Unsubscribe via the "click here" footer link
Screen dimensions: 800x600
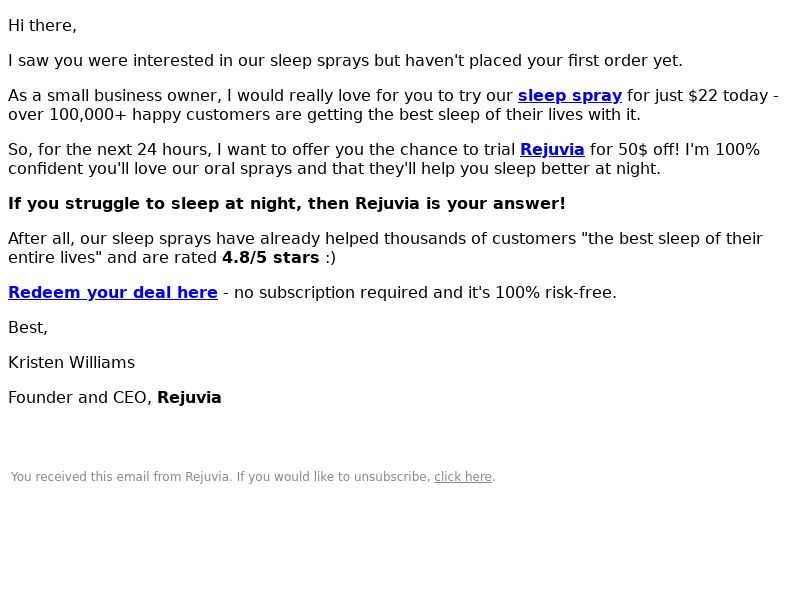463,477
